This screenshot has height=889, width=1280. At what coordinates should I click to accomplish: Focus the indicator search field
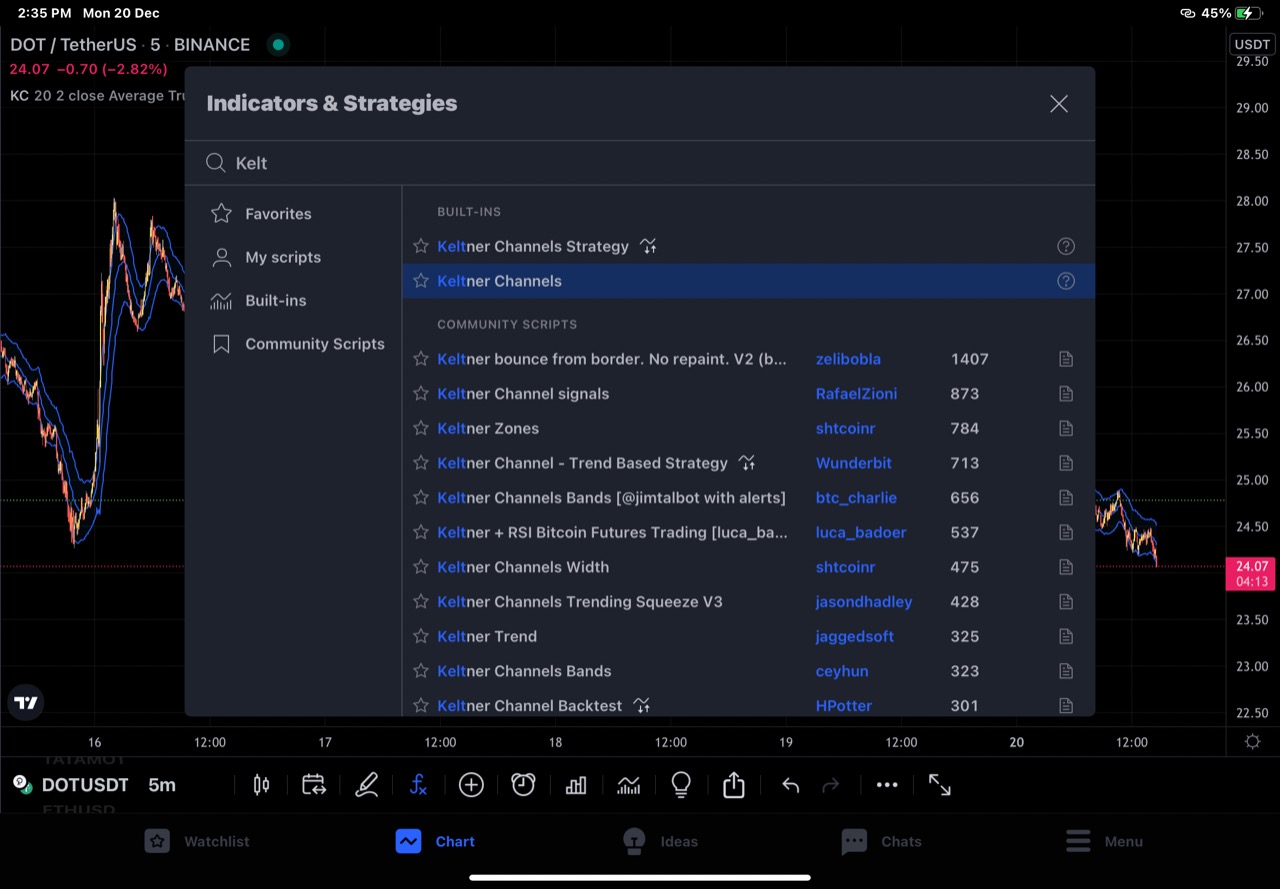[640, 163]
